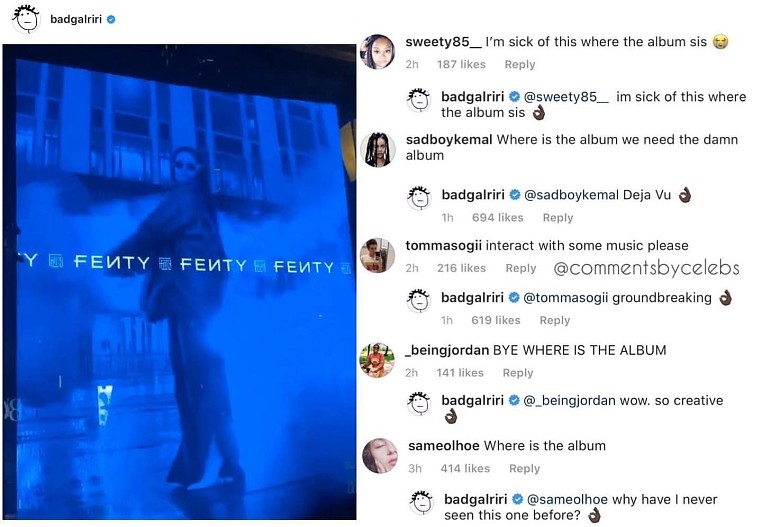The image size is (762, 527).
Task: Open sadboykemal's profile avatar
Action: click(x=377, y=149)
